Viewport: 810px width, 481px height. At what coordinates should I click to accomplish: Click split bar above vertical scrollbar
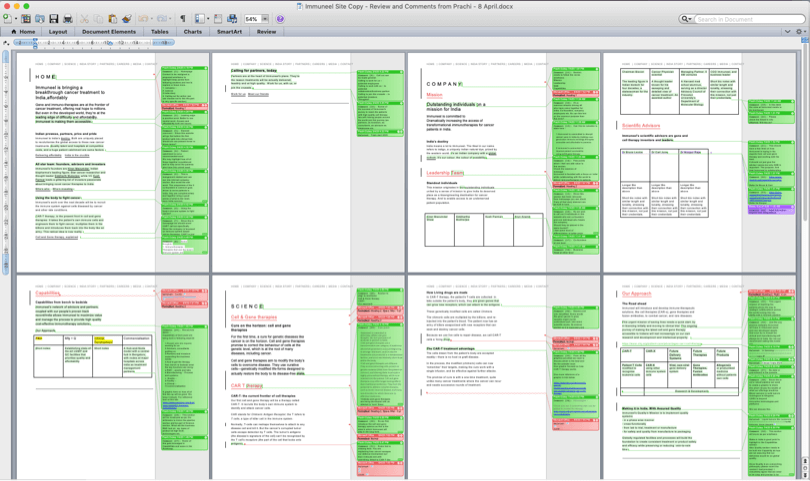point(804,40)
